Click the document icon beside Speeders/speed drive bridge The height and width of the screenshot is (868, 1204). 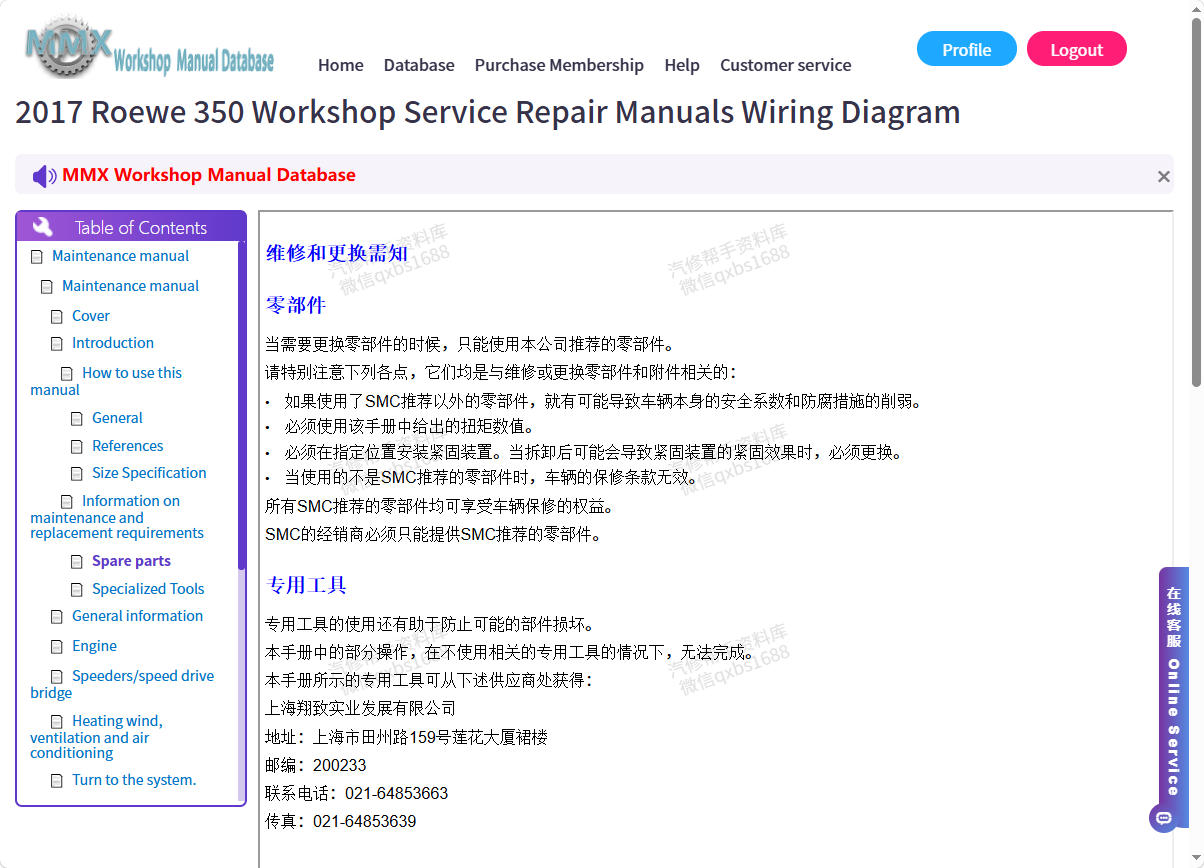click(x=57, y=677)
